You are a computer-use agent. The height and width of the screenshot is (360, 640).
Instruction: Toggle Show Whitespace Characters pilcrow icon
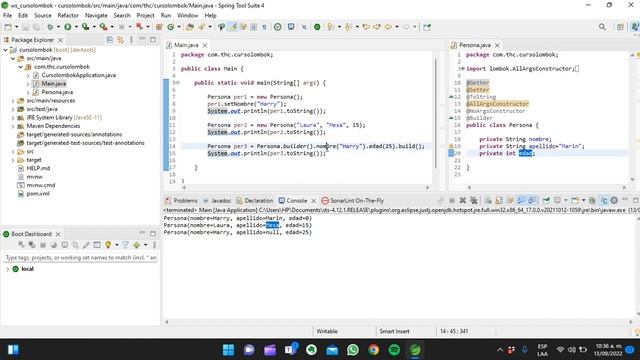point(264,27)
